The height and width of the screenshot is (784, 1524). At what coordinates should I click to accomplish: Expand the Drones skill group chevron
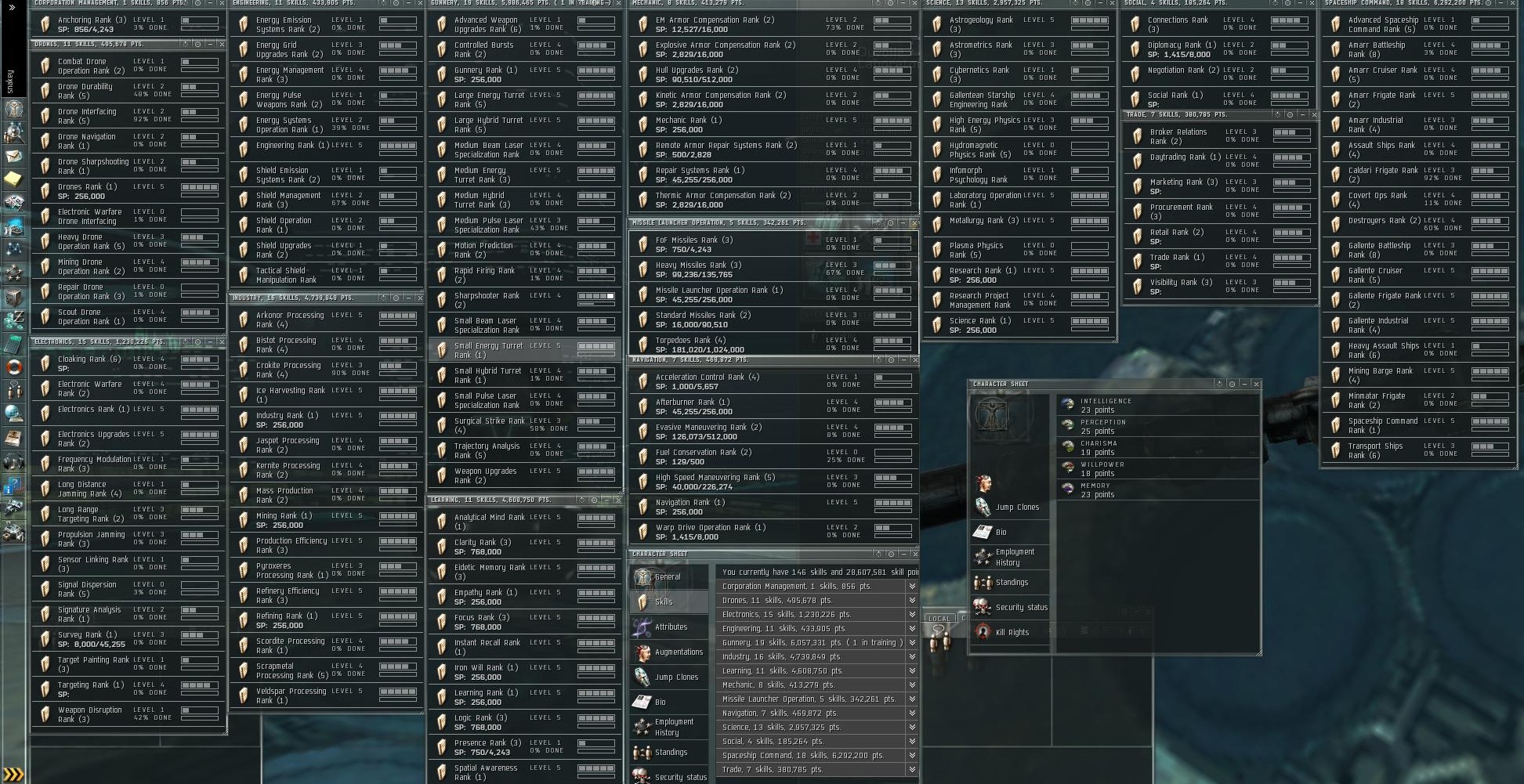912,601
